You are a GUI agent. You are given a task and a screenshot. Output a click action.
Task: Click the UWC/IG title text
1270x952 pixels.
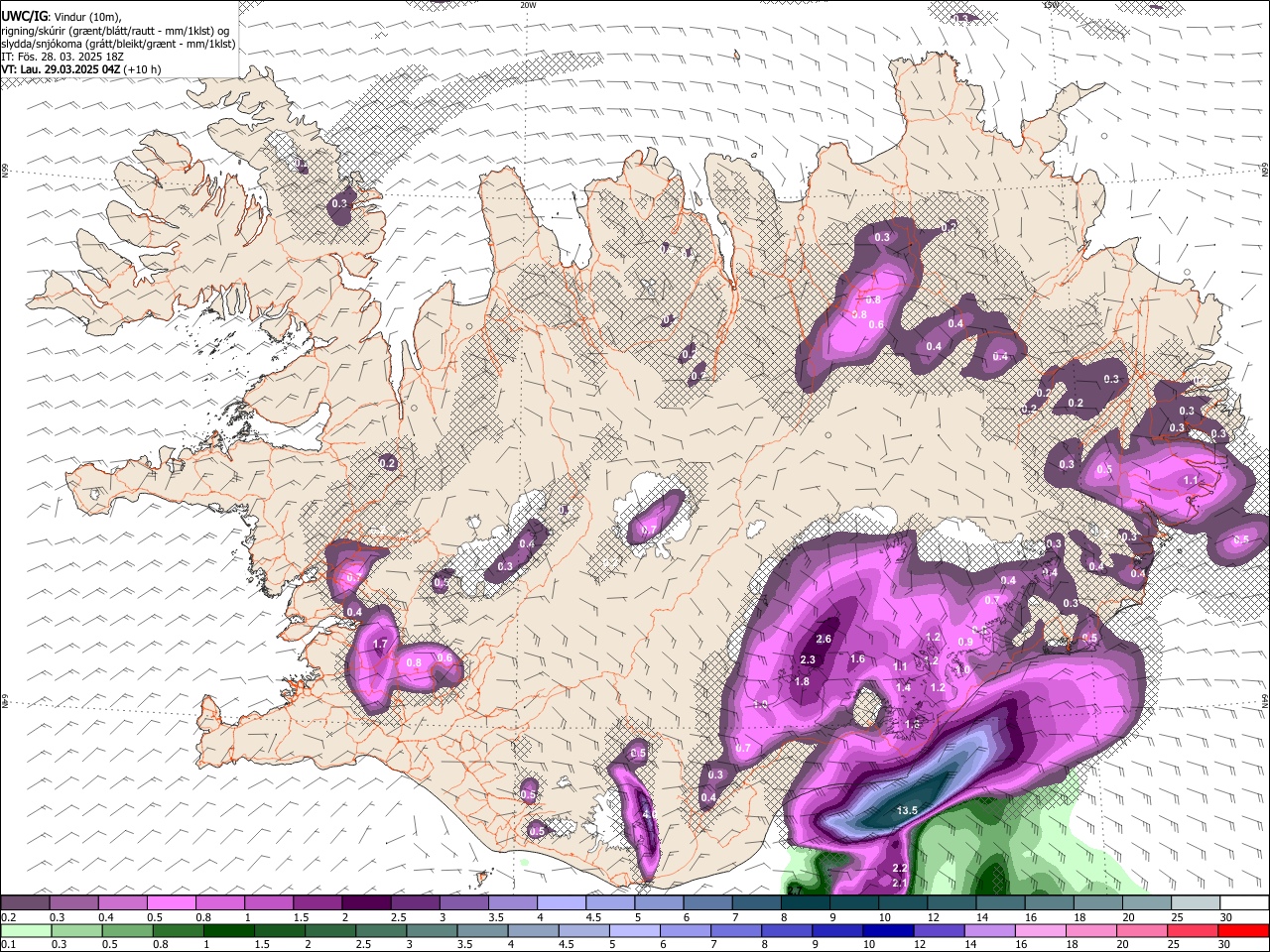24,16
